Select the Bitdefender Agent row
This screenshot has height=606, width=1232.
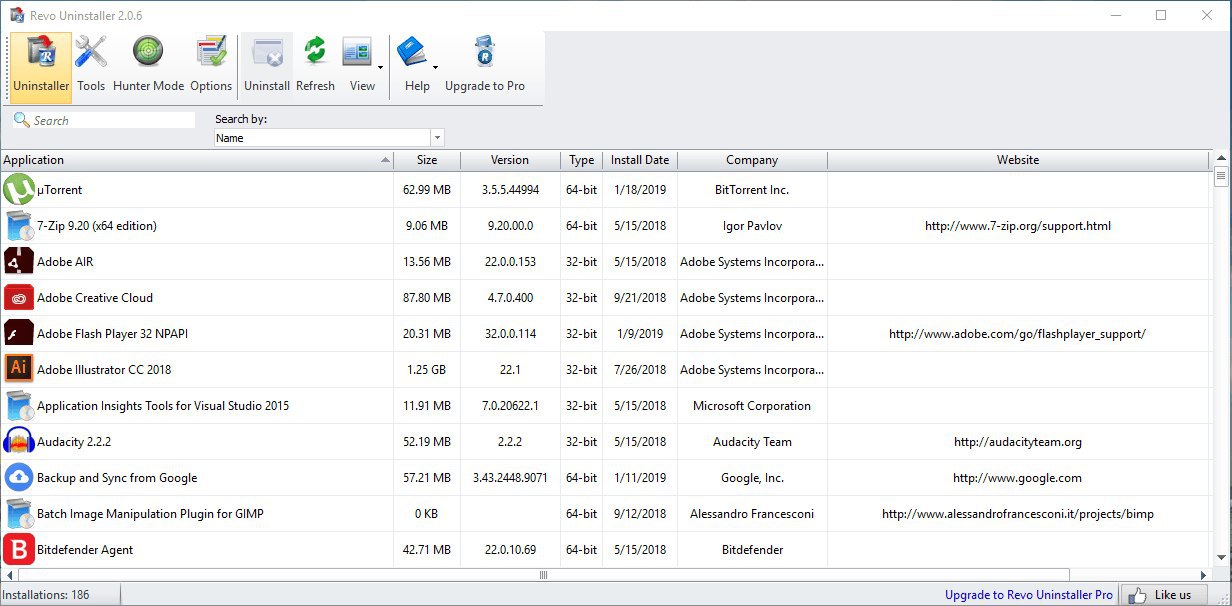pyautogui.click(x=606, y=549)
